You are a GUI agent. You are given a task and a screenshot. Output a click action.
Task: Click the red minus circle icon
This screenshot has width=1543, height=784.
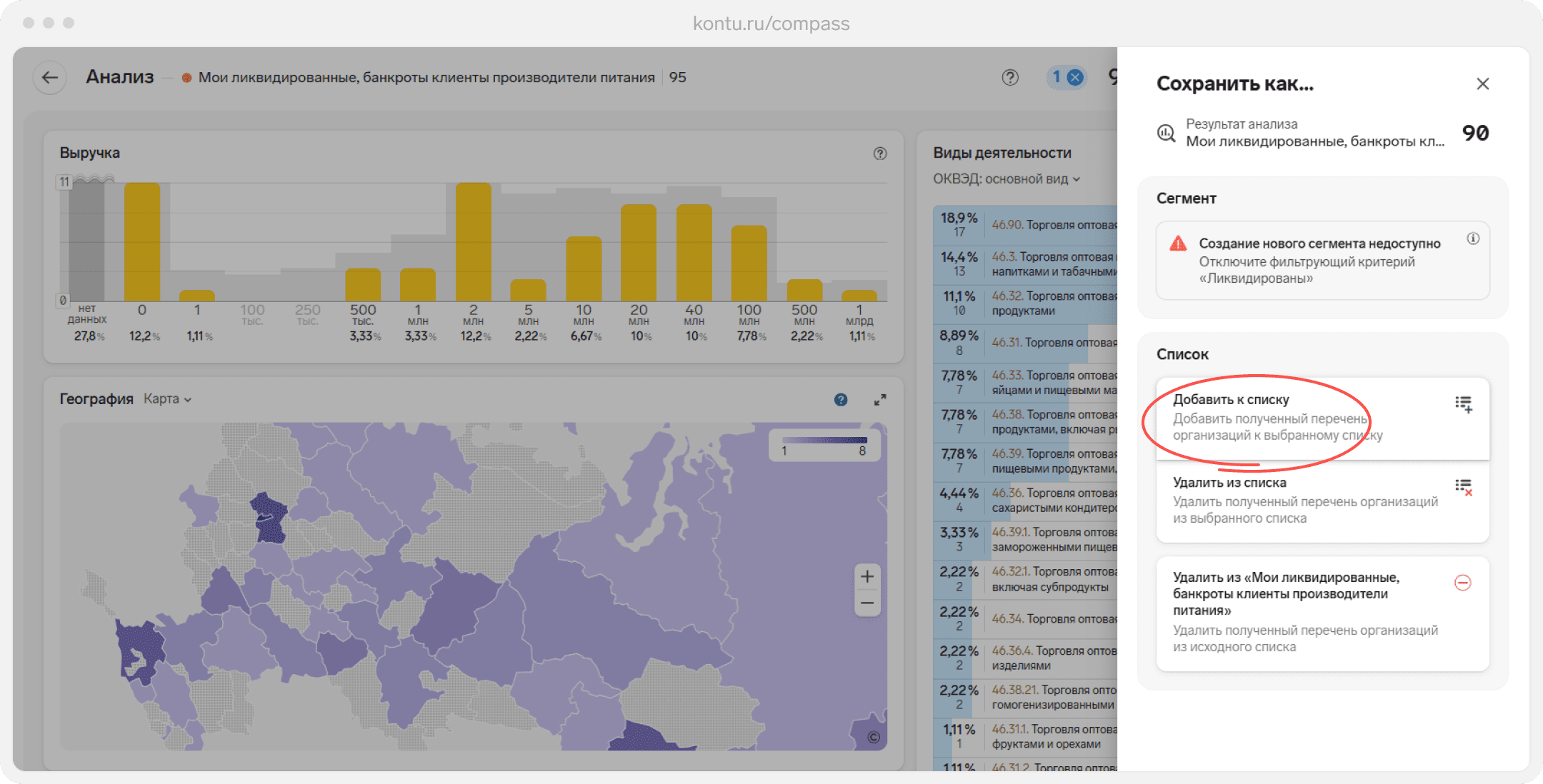(x=1462, y=583)
